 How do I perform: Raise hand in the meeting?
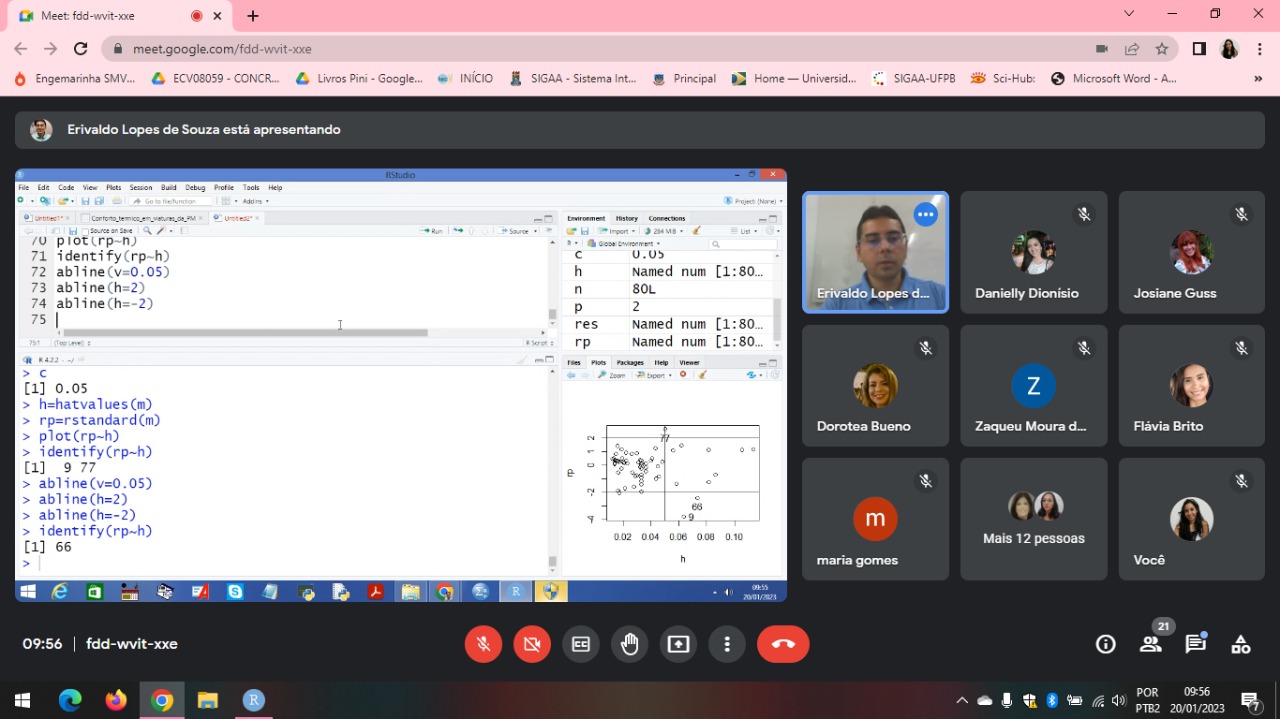pyautogui.click(x=630, y=644)
